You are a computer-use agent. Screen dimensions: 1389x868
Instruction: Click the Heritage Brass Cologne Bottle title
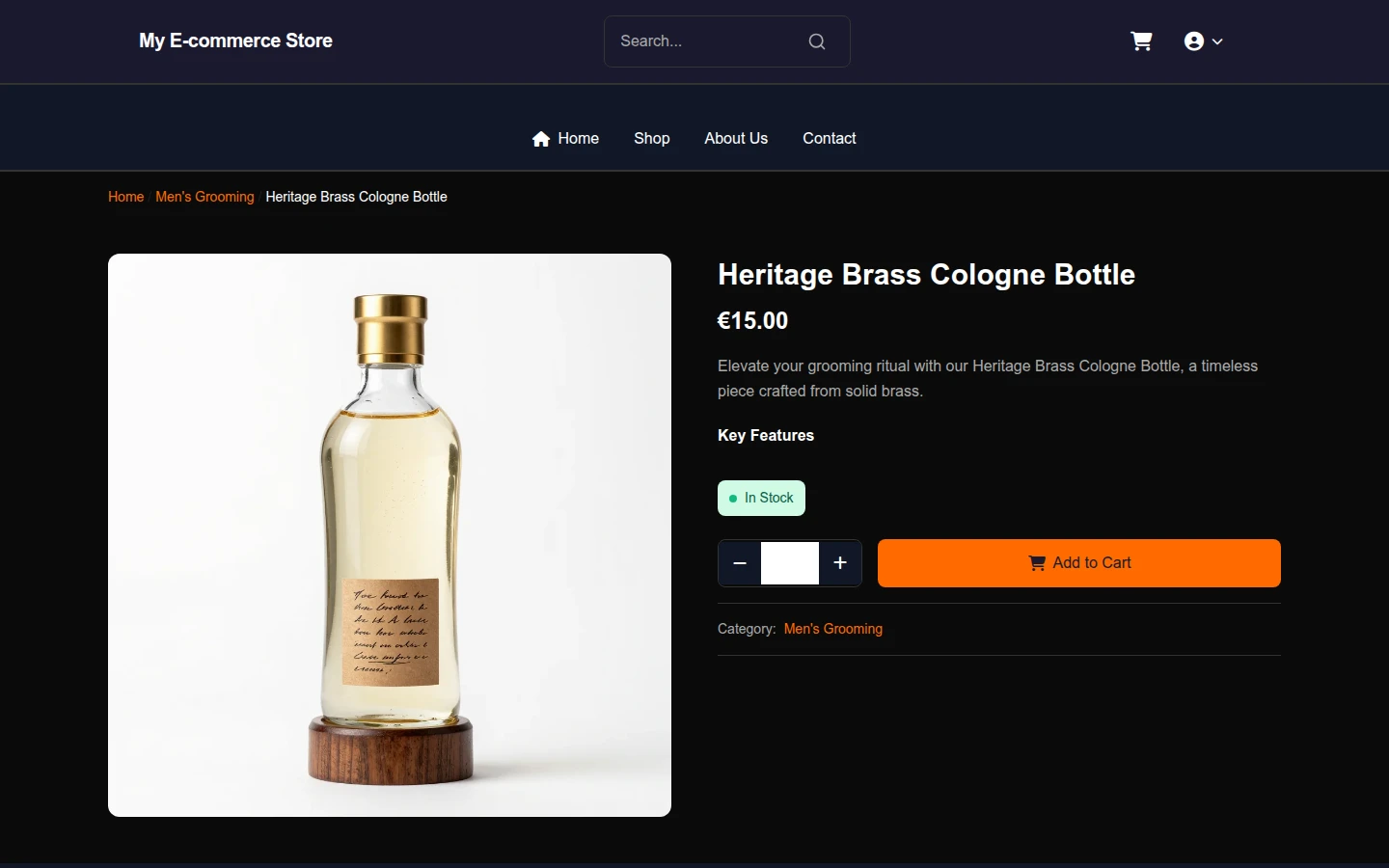(926, 275)
